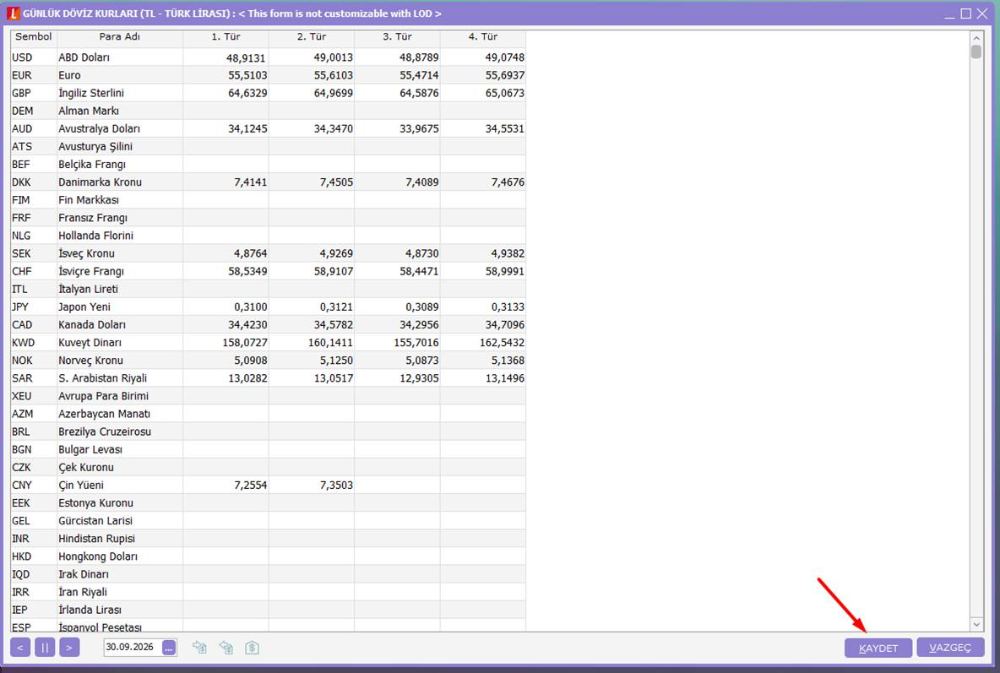Click the '3. Tür' column header

pos(397,37)
